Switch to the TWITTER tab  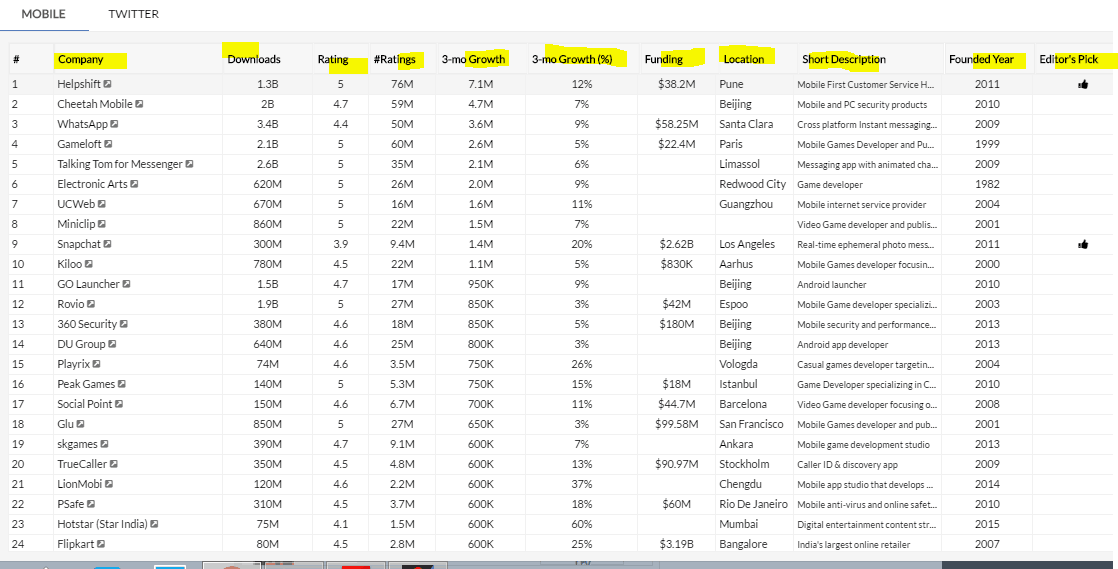coord(133,14)
